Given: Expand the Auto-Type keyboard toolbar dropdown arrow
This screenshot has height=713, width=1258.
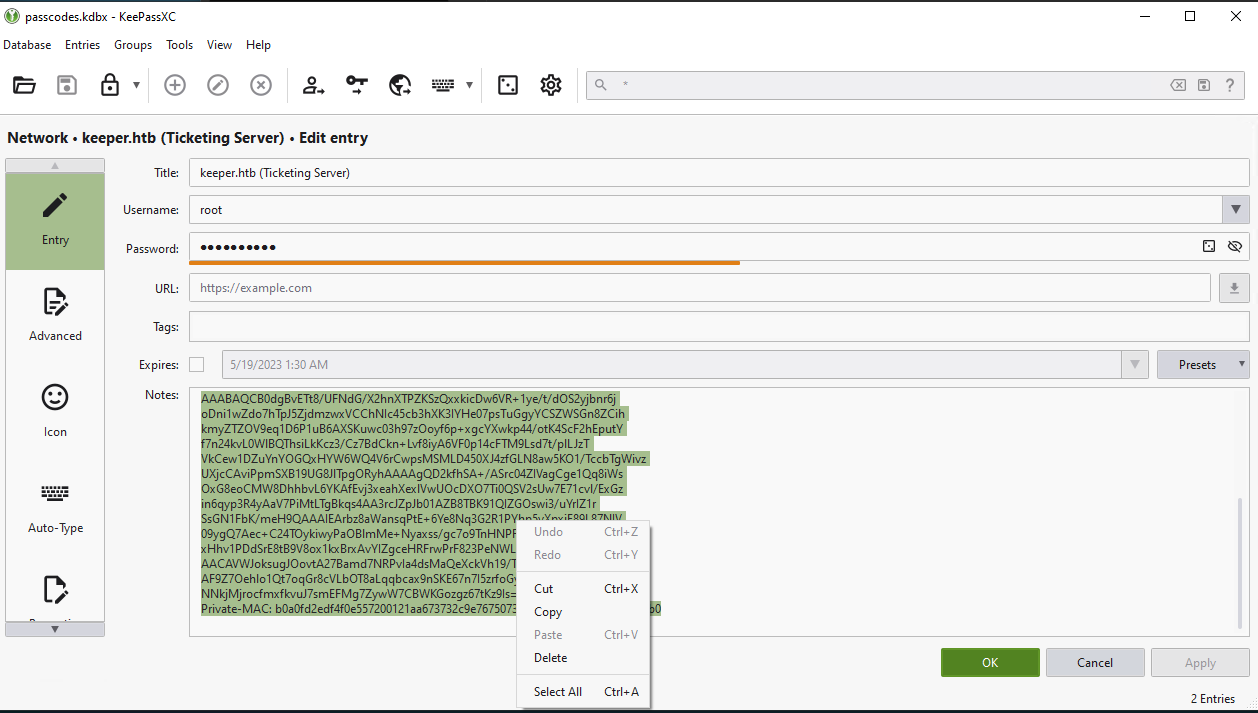Looking at the screenshot, I should click(x=469, y=85).
